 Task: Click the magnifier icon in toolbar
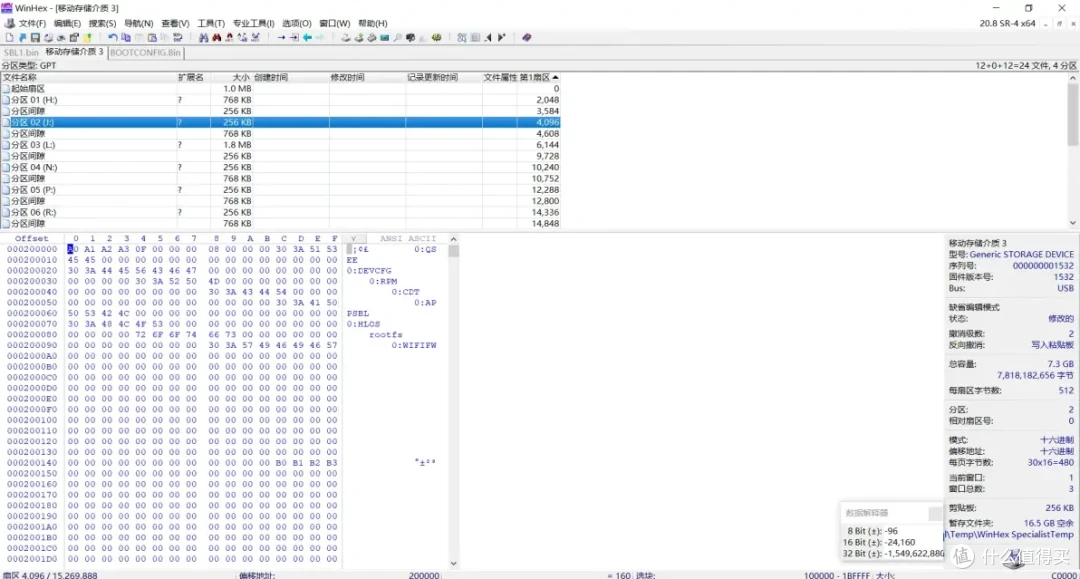[x=397, y=38]
